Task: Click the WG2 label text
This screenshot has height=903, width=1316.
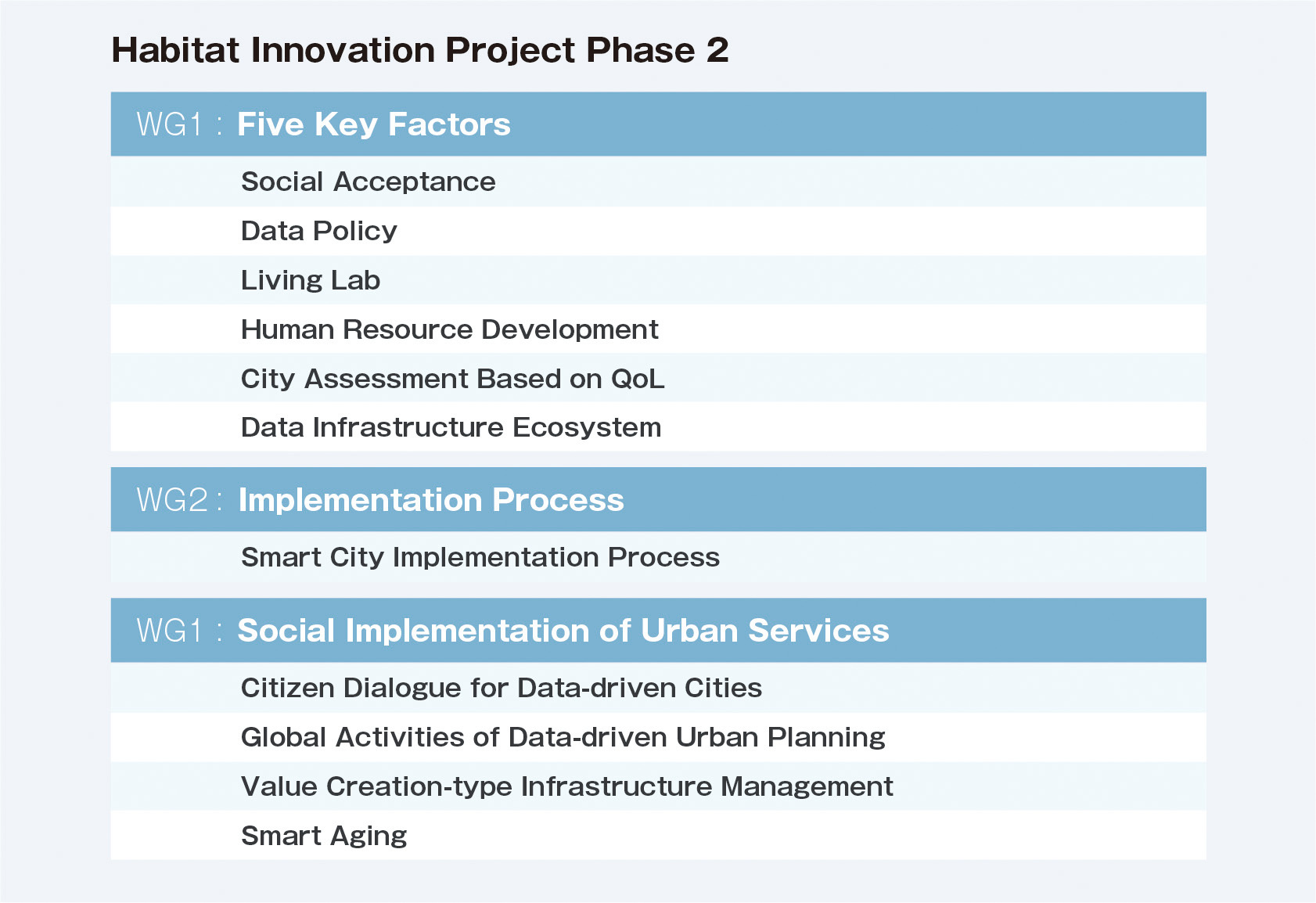Action: tap(173, 500)
